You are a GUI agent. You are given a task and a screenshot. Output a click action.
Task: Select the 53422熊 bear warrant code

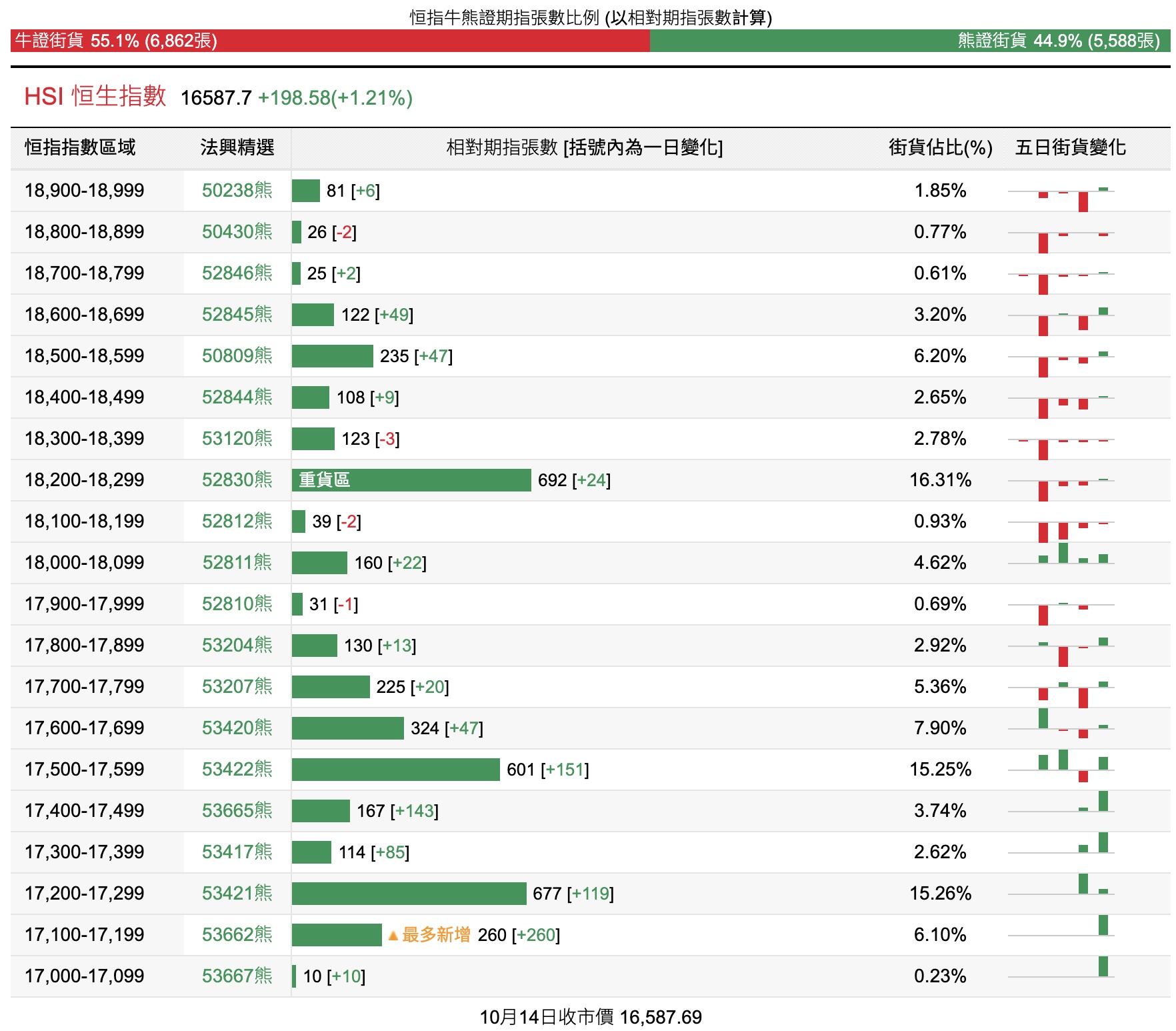tap(237, 770)
